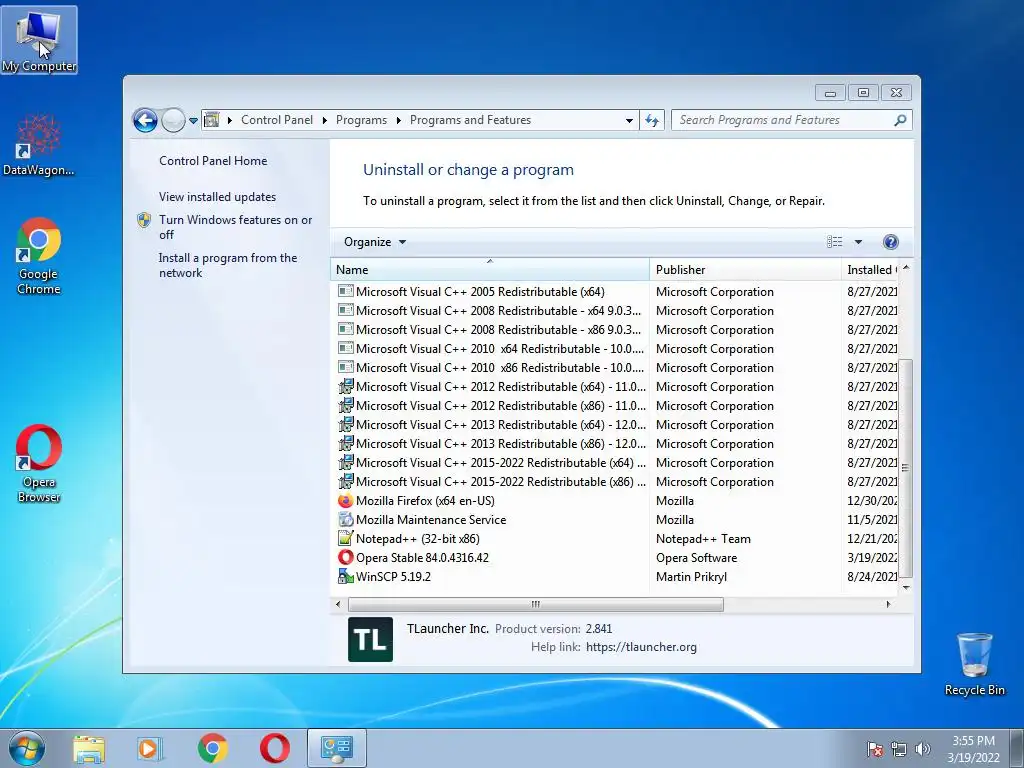Expand the arrow after Control Panel breadcrumb
The width and height of the screenshot is (1024, 768).
[325, 120]
